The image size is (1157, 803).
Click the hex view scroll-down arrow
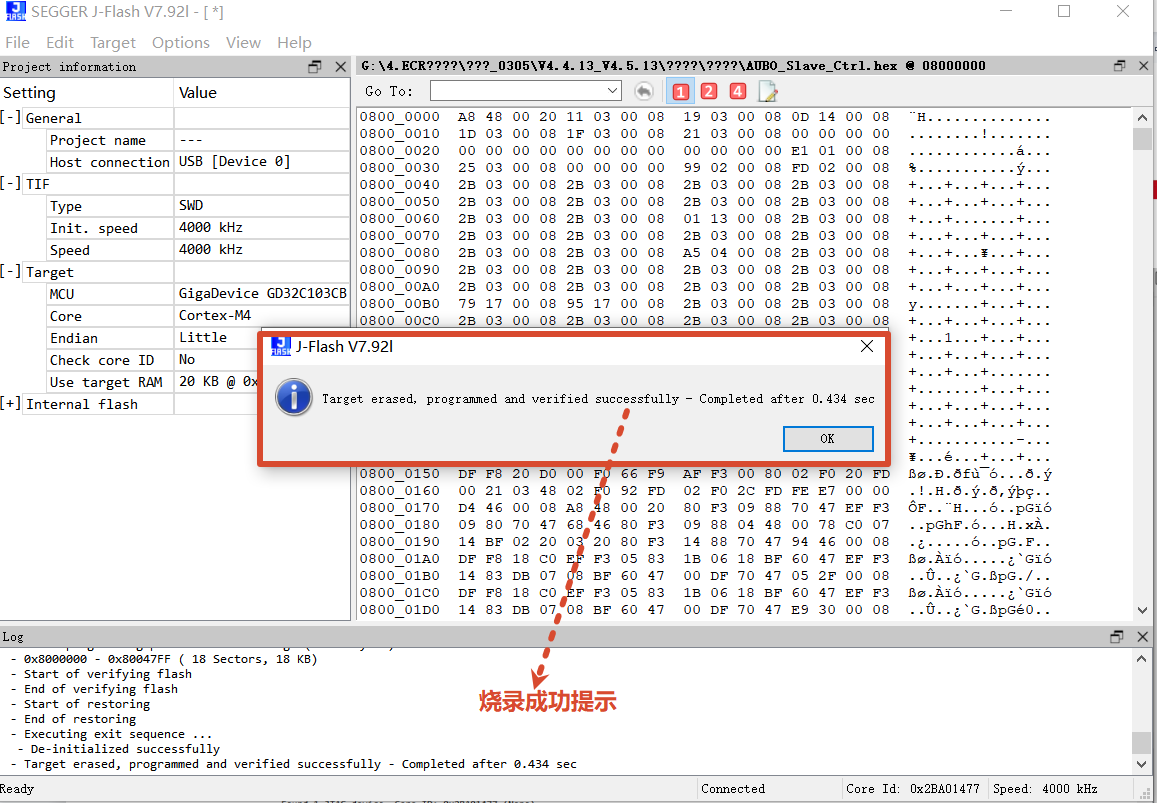click(1142, 610)
